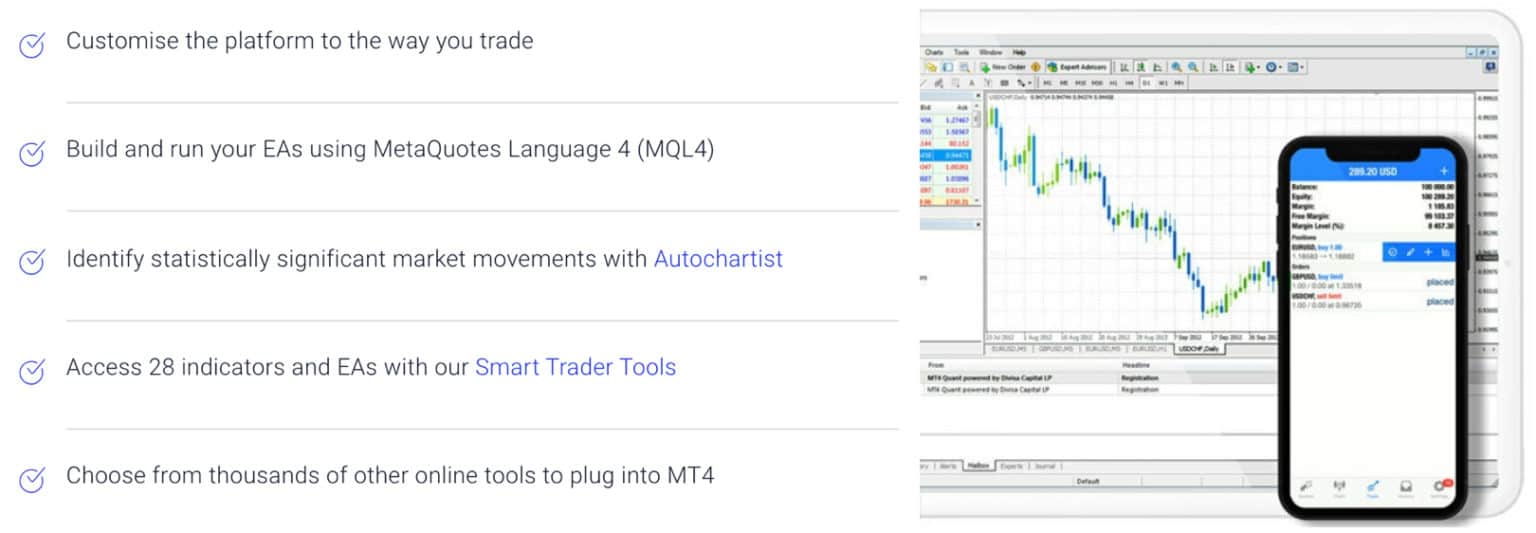Select the D1 timeframe button
Viewport: 1536px width, 533px height.
(x=1147, y=83)
